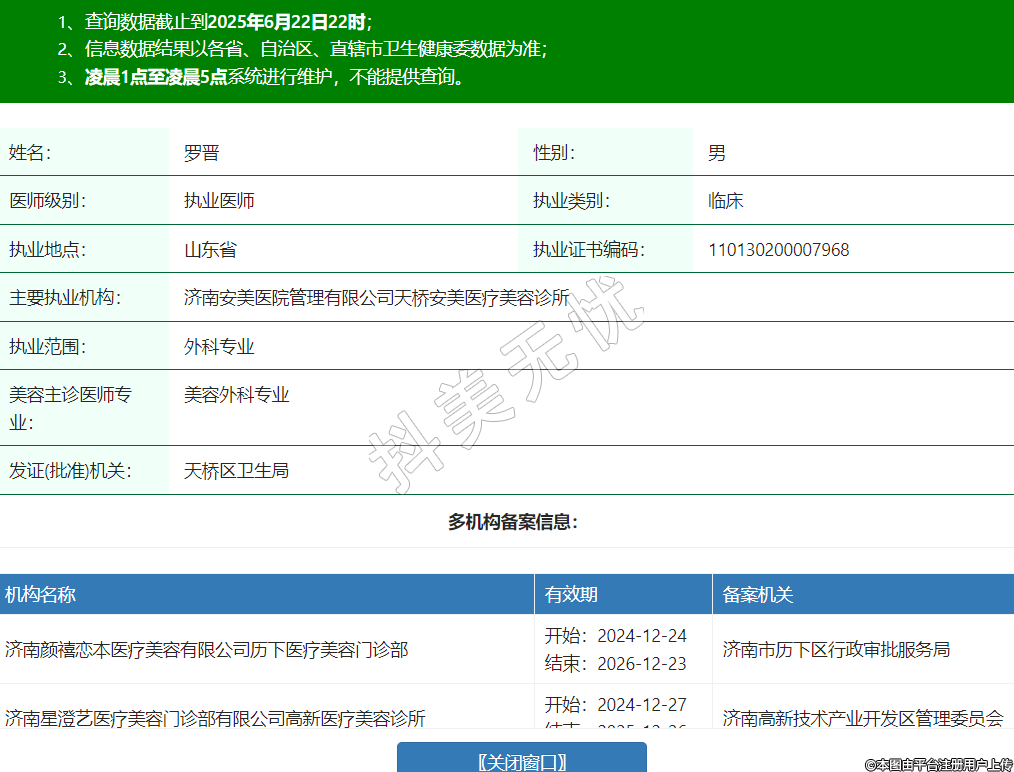Select the 山东省 practice location value
The width and height of the screenshot is (1014, 772).
[x=210, y=250]
